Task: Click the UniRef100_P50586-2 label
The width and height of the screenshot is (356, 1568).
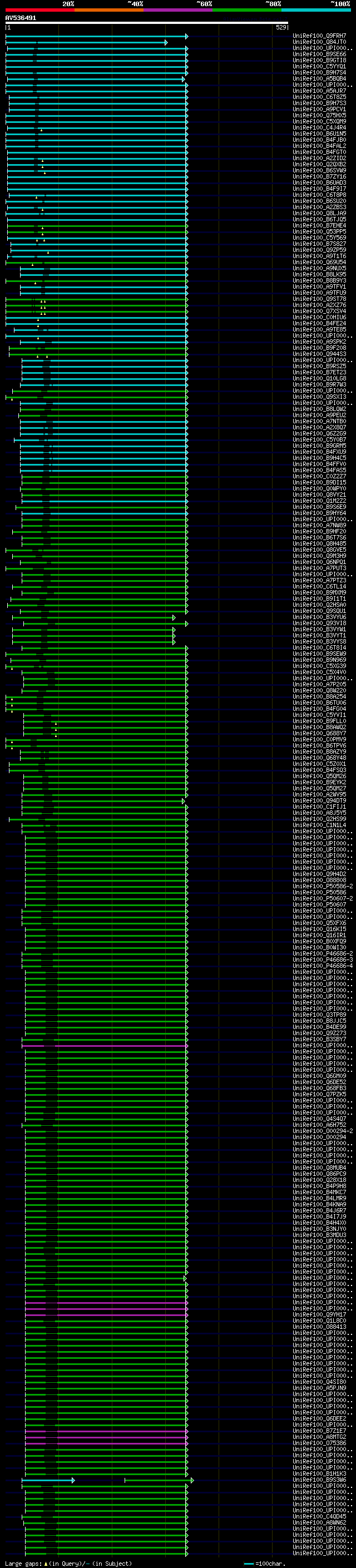Action: 323,886
